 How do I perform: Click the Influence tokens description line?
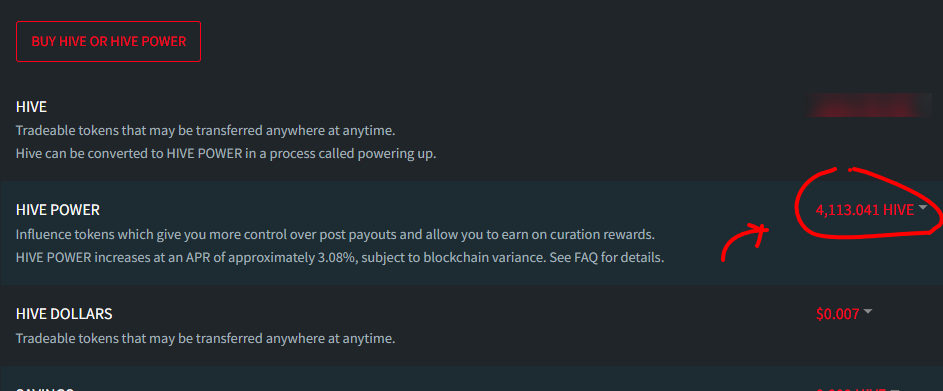point(335,234)
